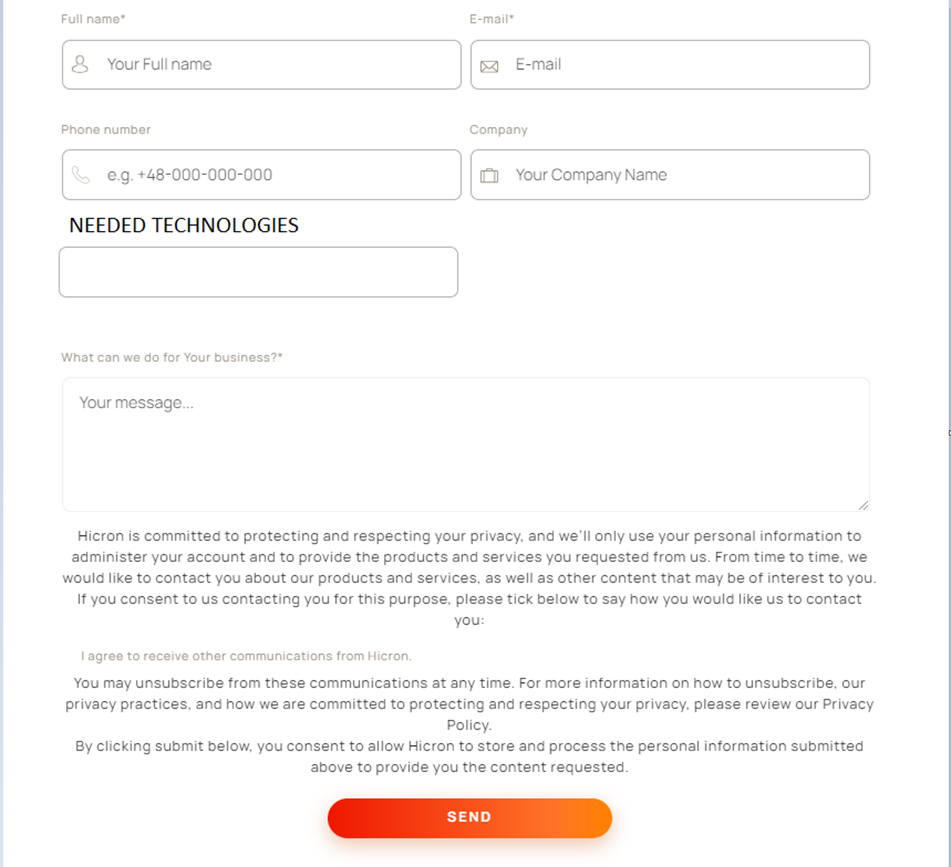Click the 'Your Company Name' input field
The image size is (951, 867).
pyautogui.click(x=670, y=174)
